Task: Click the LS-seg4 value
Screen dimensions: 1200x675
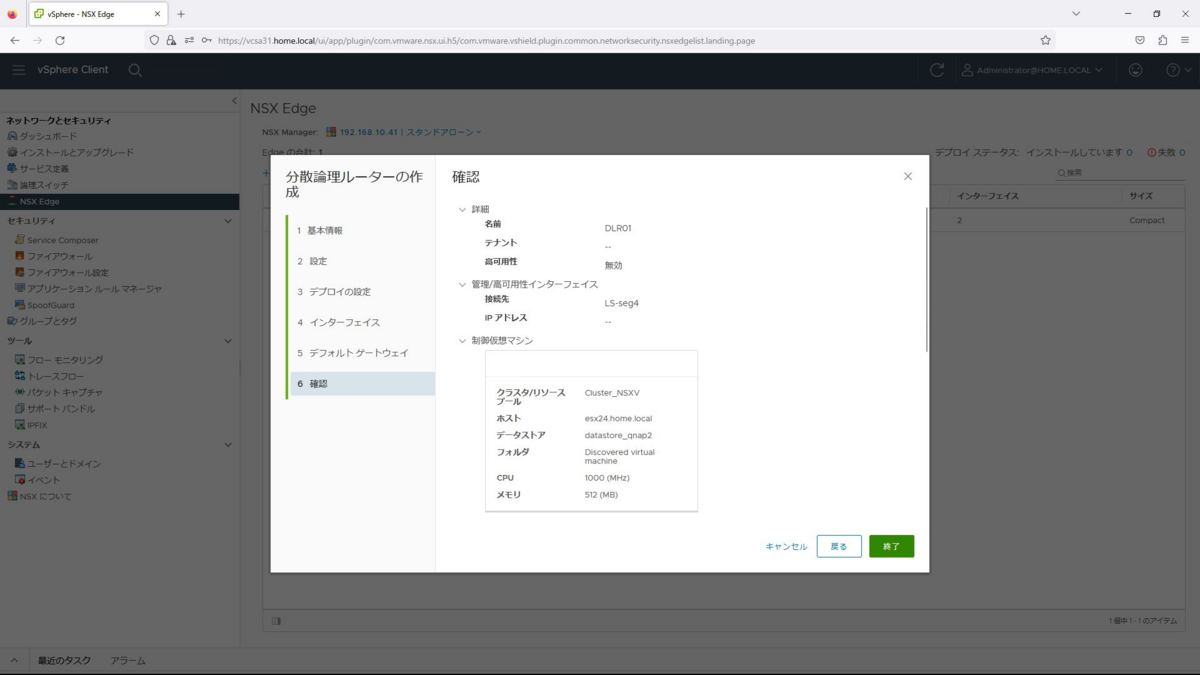Action: click(x=622, y=303)
